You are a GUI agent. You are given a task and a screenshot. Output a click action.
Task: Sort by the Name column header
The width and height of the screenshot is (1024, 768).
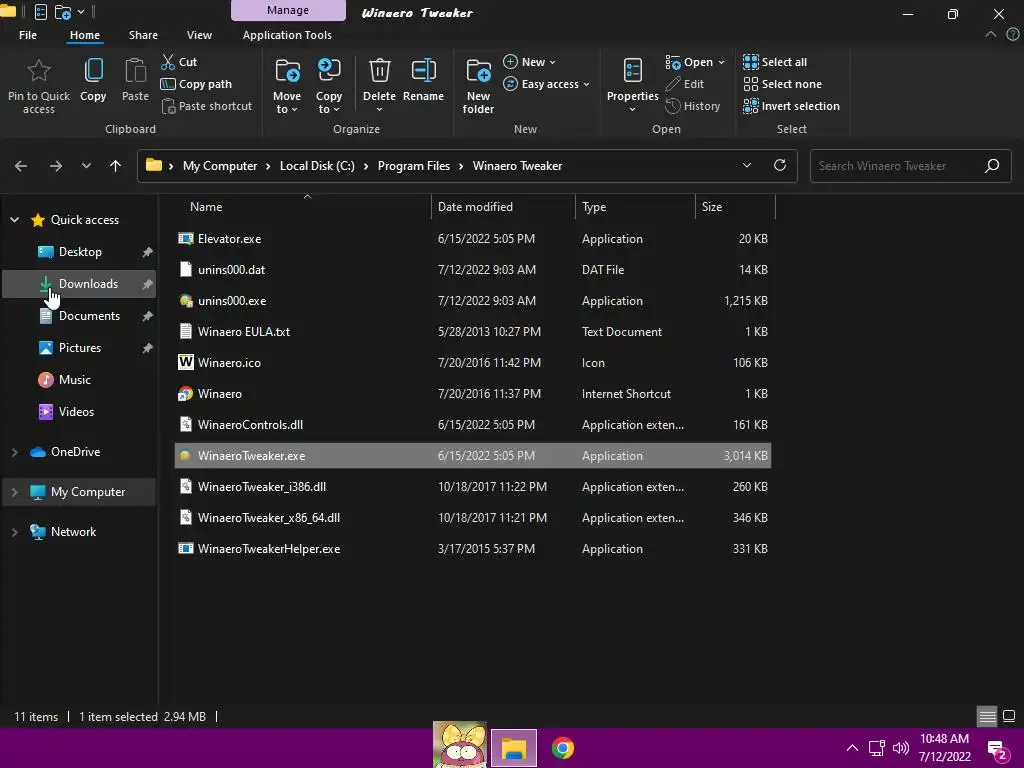tap(206, 207)
